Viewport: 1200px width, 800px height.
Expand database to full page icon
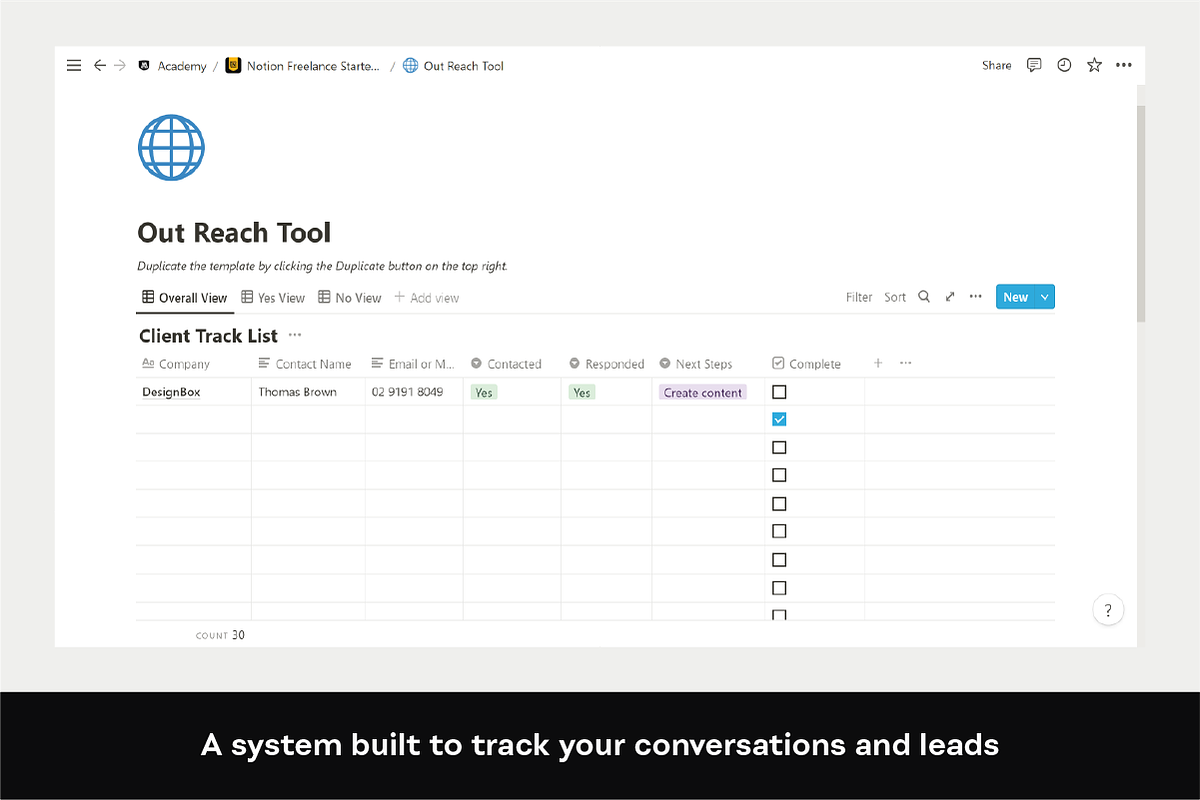tap(950, 297)
